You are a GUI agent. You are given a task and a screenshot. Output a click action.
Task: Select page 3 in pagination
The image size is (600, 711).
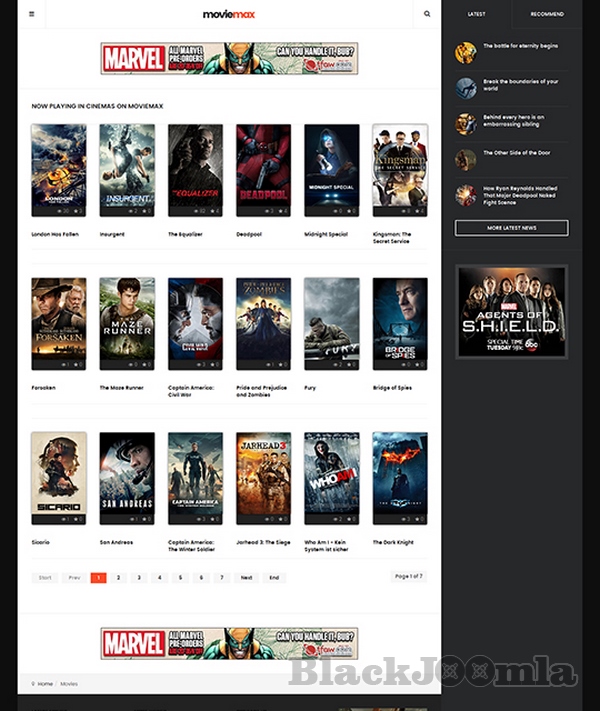[x=138, y=578]
